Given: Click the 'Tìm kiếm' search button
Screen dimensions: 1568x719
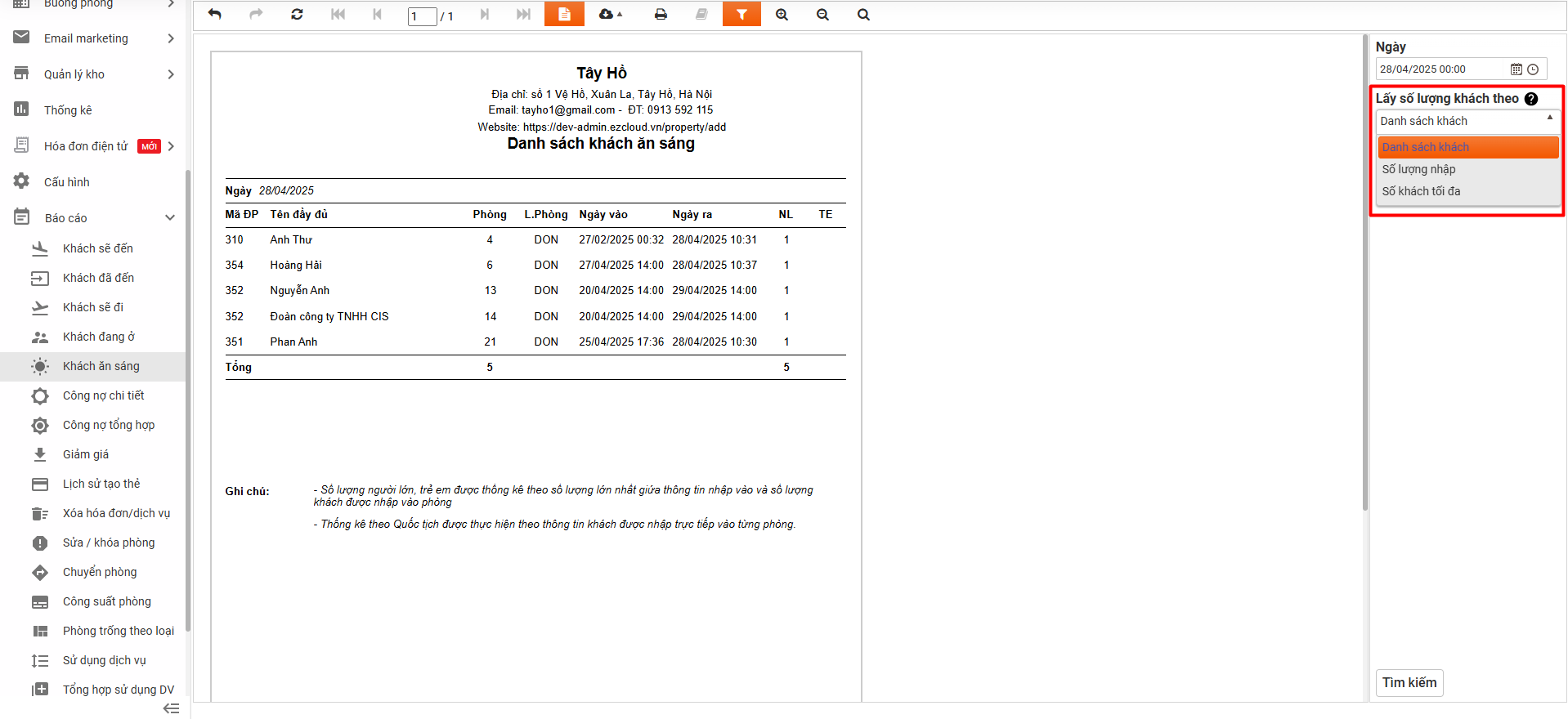Looking at the screenshot, I should click(x=1409, y=682).
